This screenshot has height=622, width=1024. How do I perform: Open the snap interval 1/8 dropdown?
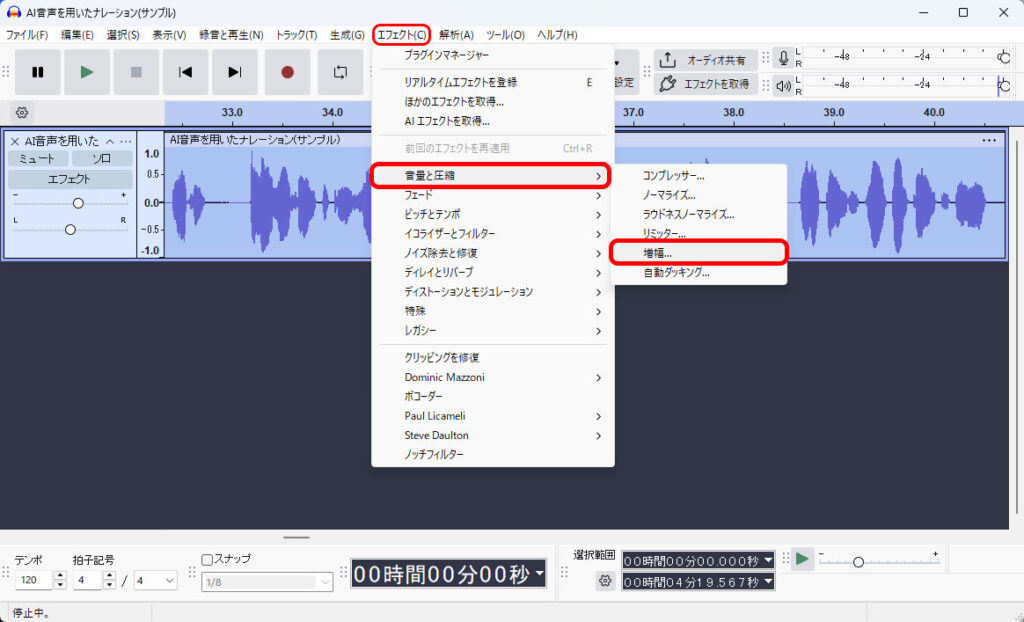267,582
